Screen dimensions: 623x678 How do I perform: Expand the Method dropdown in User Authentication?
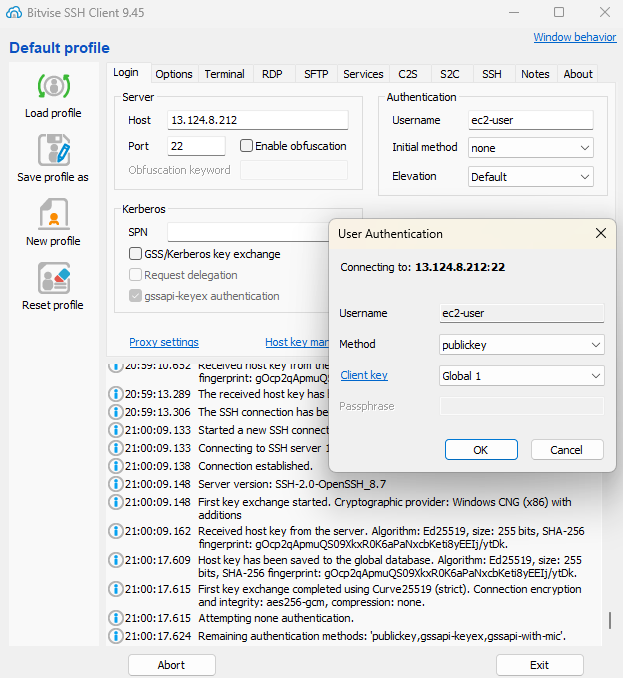click(521, 345)
